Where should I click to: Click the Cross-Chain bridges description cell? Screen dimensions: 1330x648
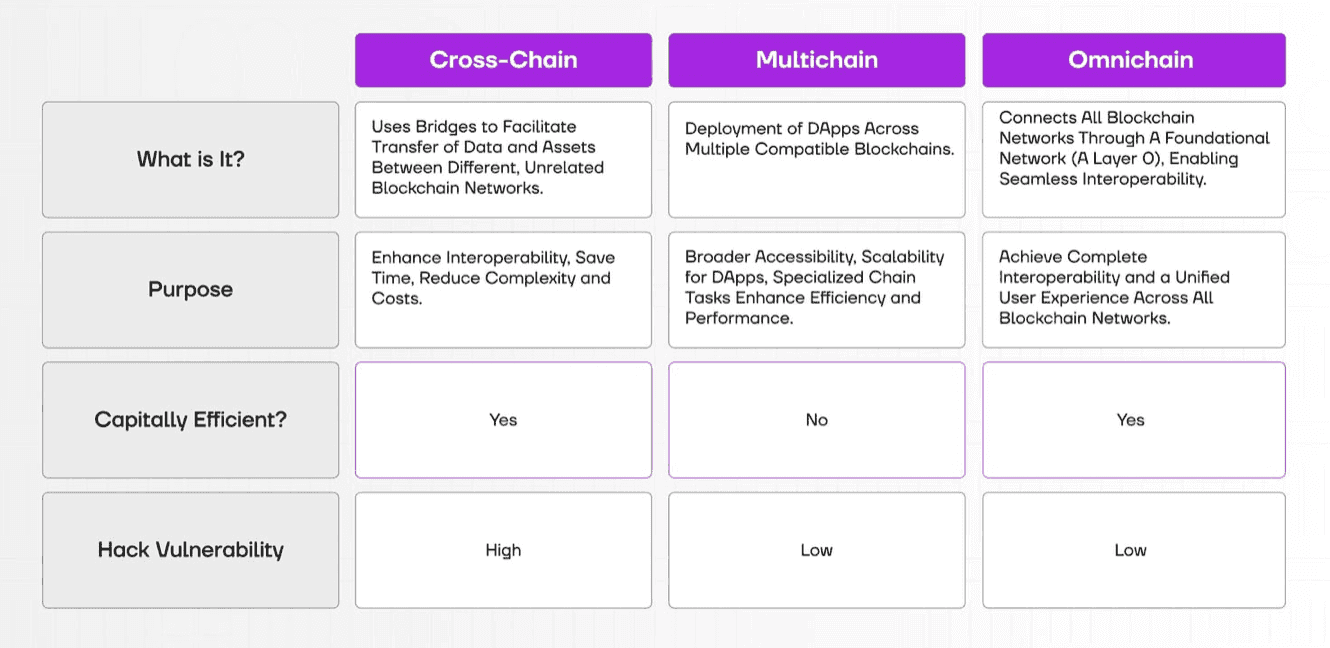tap(503, 159)
